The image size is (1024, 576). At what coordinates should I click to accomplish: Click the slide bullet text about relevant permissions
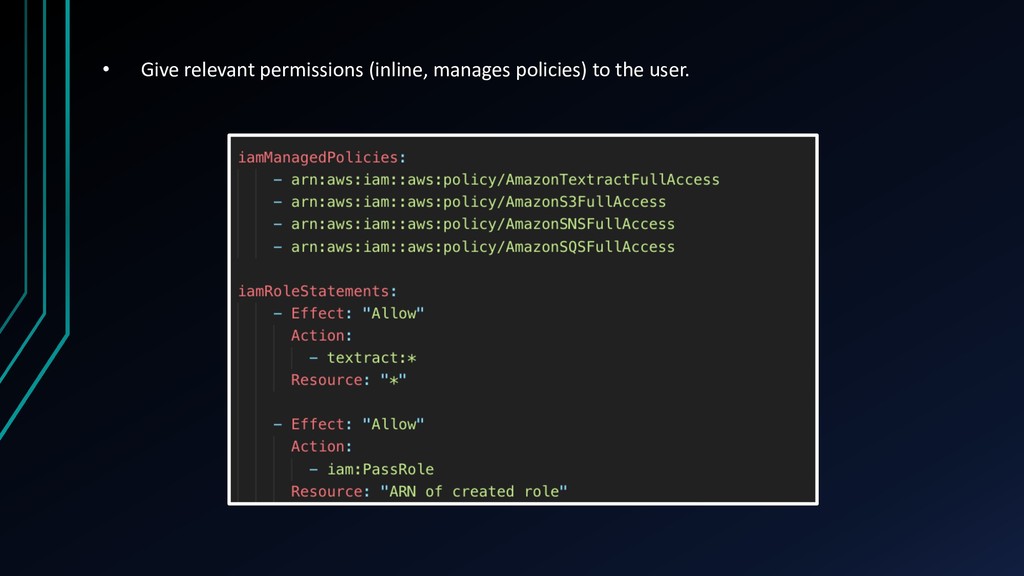415,70
